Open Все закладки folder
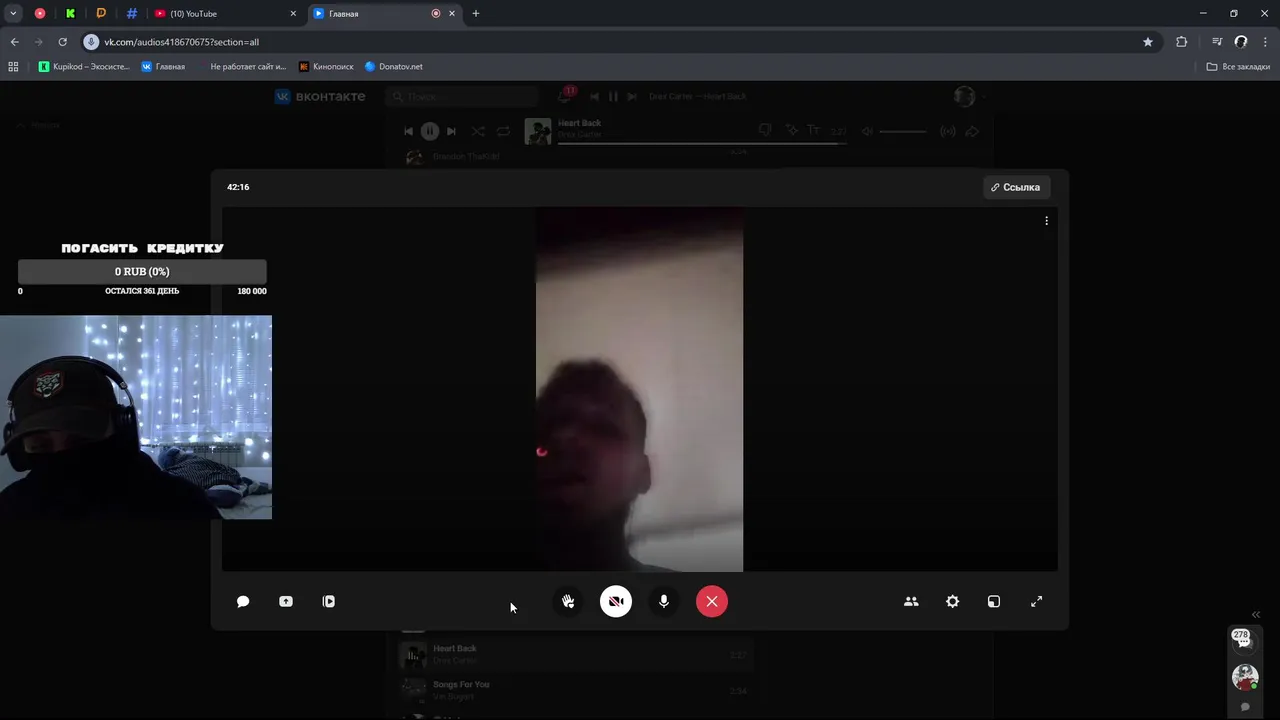 [x=1238, y=66]
